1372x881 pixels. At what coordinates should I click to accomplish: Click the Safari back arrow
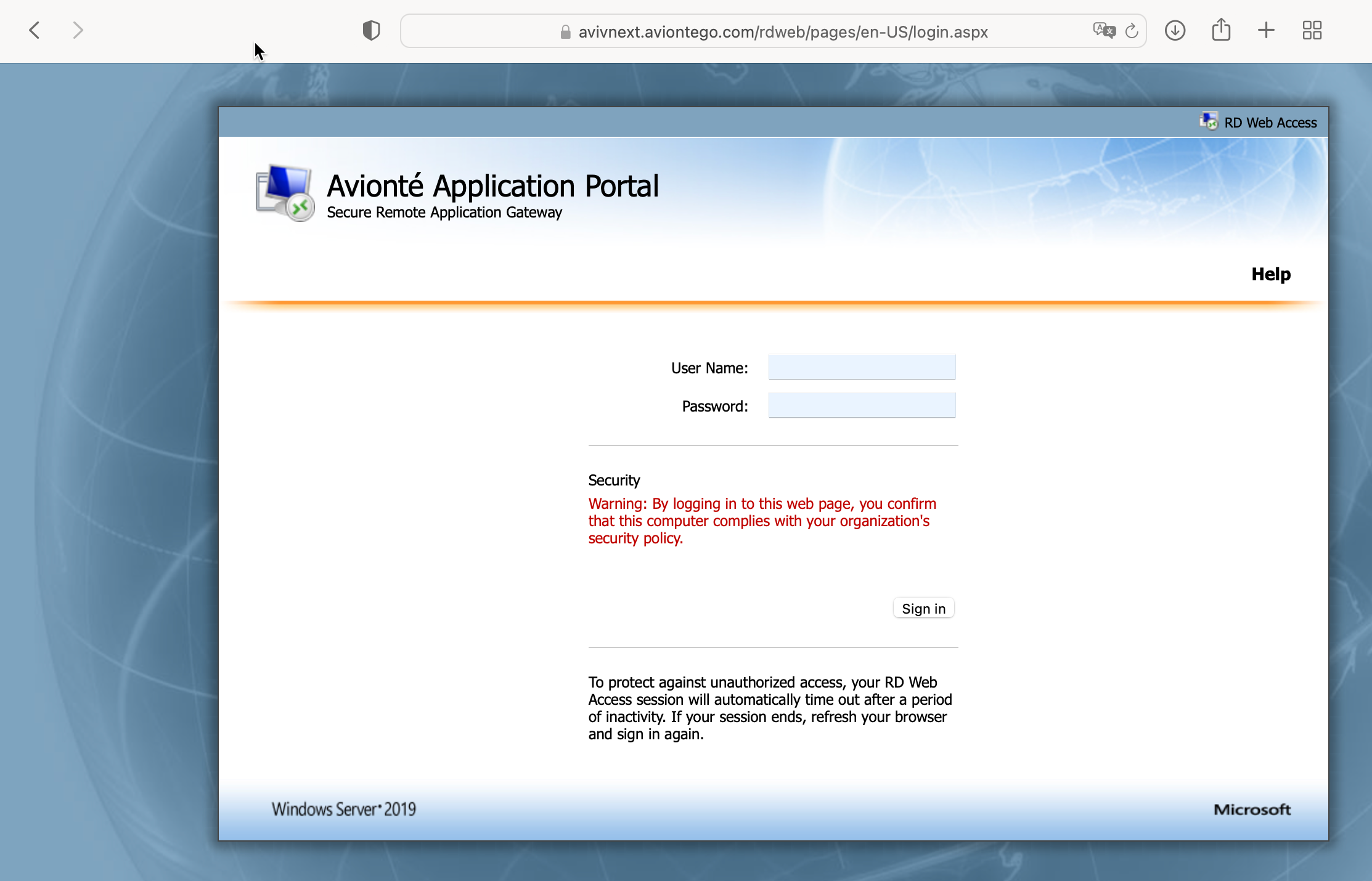35,30
